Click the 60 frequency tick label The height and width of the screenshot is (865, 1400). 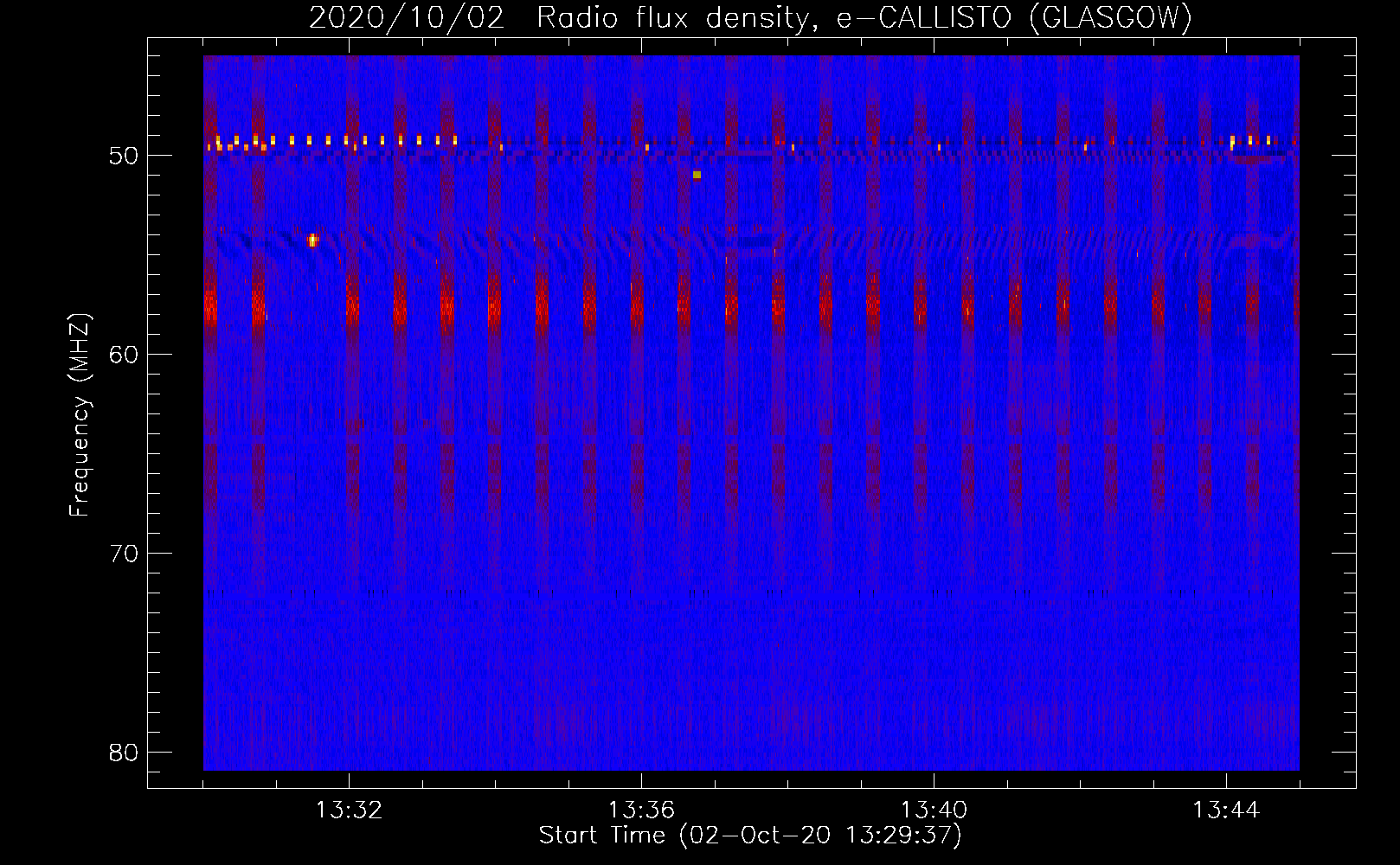click(125, 355)
